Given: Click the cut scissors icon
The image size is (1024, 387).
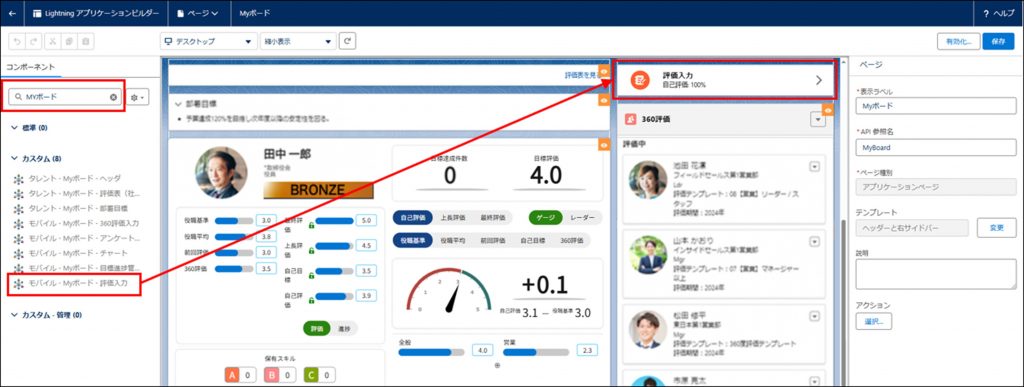Looking at the screenshot, I should [x=52, y=42].
